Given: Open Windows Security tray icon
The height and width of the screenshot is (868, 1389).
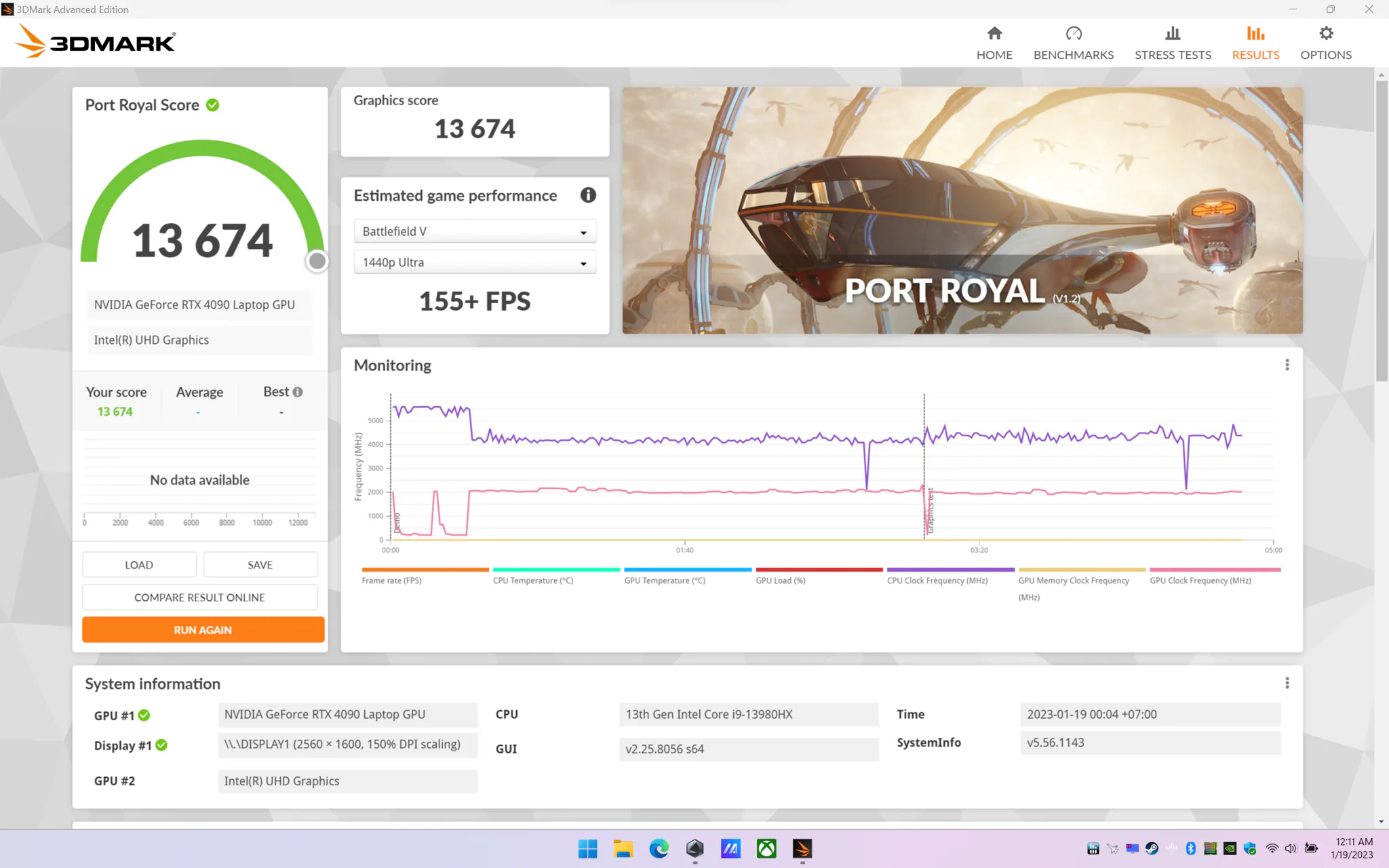Looking at the screenshot, I should coord(1249,848).
